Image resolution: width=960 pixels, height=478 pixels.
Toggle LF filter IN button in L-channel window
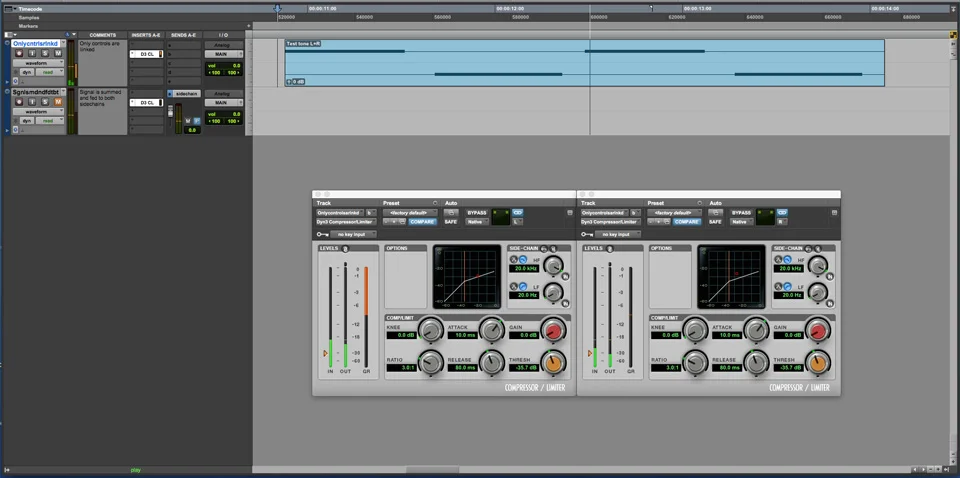coord(565,302)
